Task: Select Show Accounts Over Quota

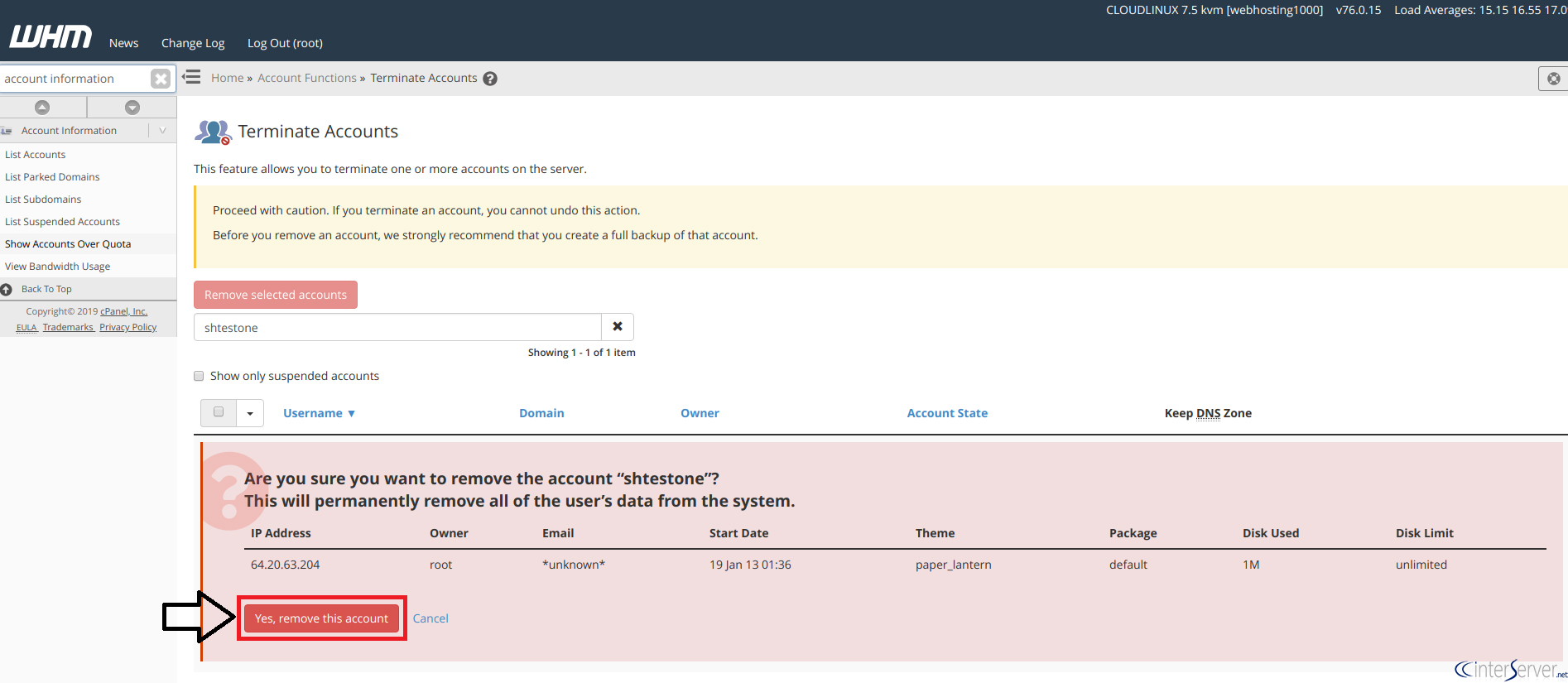Action: coord(68,244)
